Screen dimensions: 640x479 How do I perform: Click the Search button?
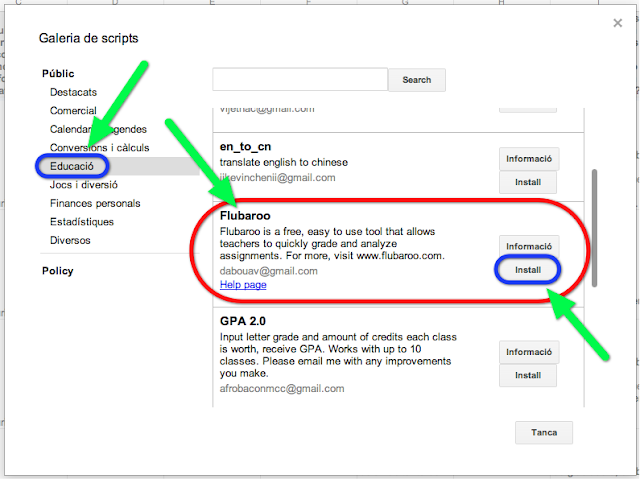[x=417, y=80]
